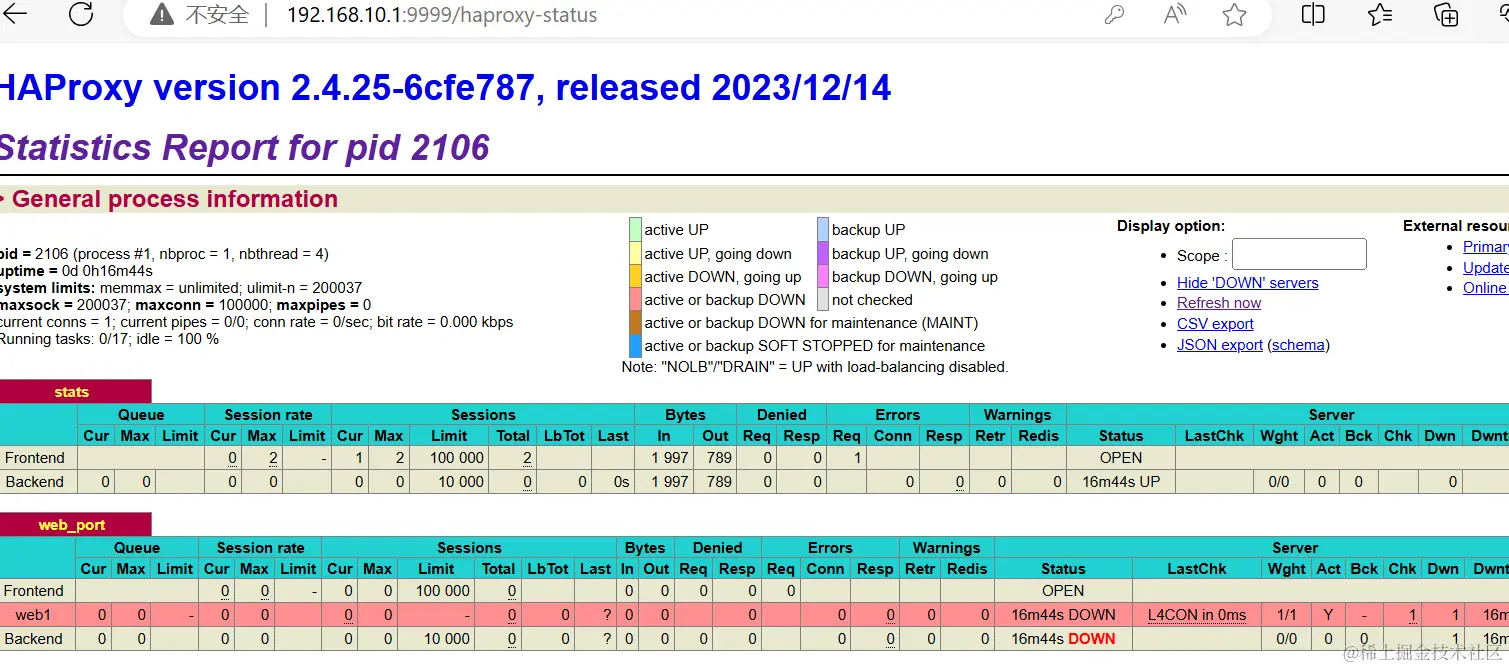Image resolution: width=1509 pixels, height=669 pixels.
Task: Click the web1 Act Y cell
Action: [x=1328, y=615]
